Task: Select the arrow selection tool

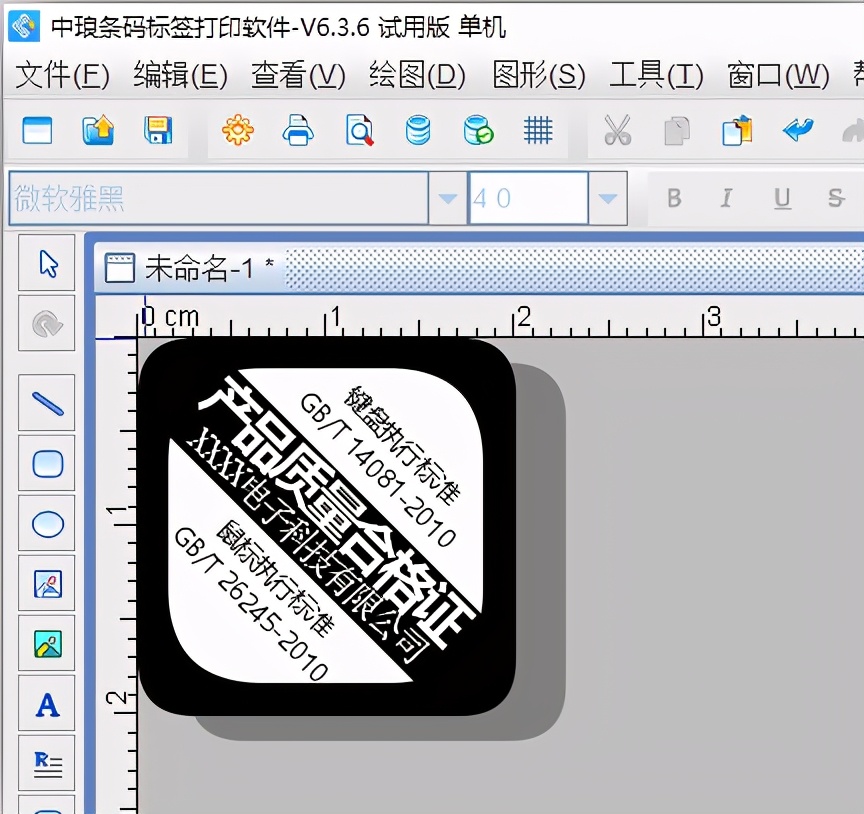Action: coord(46,264)
